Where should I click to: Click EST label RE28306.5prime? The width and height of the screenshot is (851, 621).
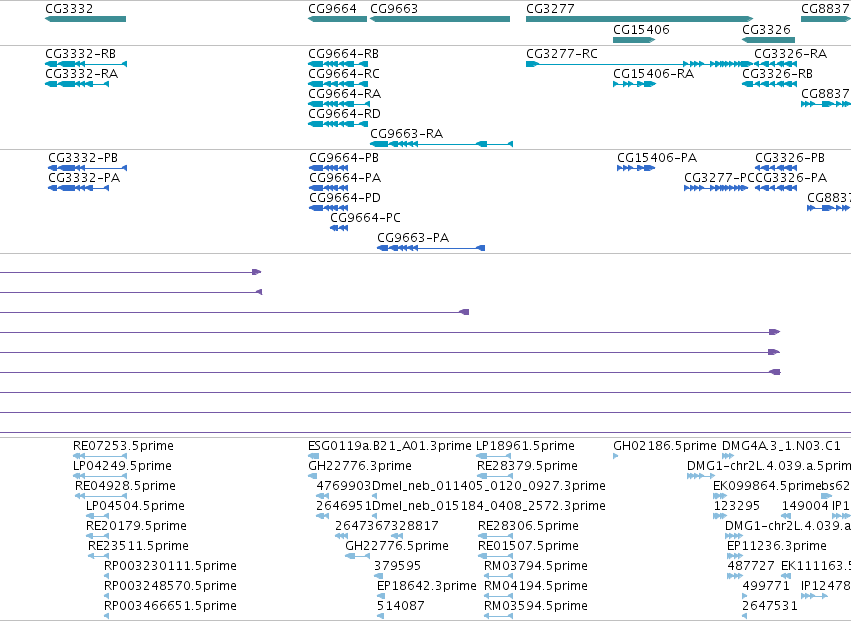point(528,526)
